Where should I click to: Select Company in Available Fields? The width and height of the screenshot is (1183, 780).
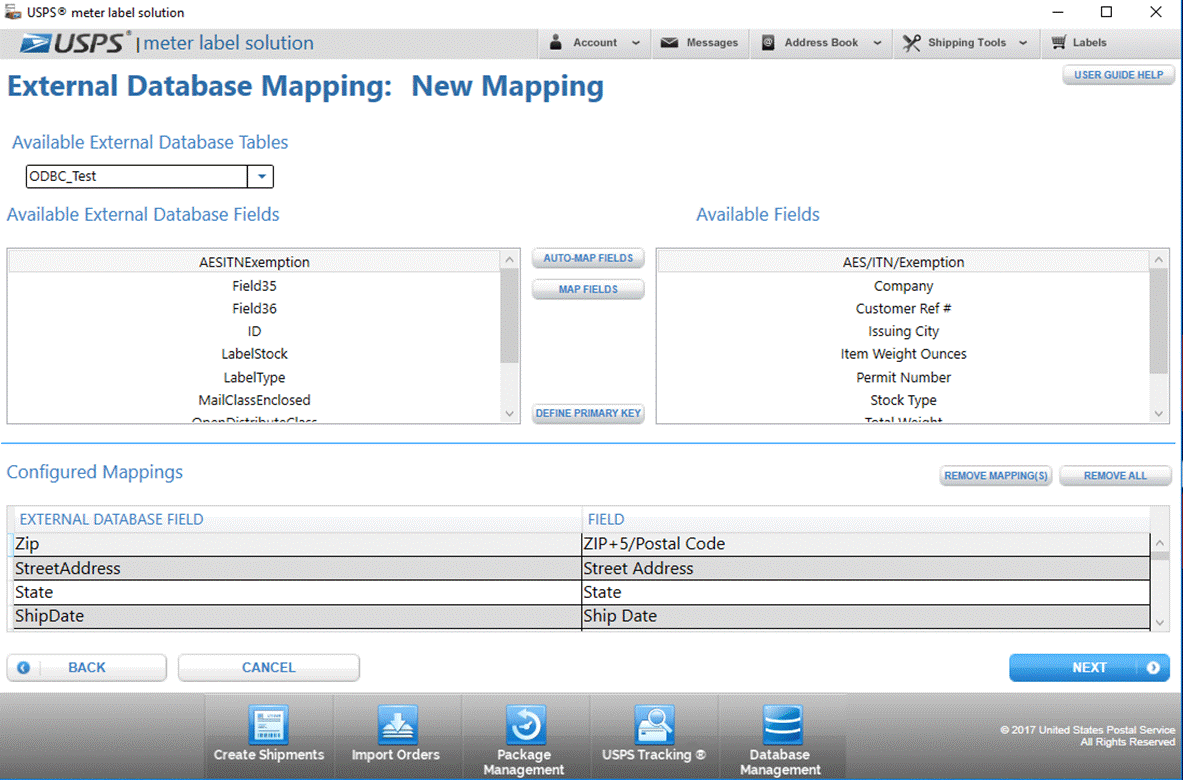[x=903, y=286]
